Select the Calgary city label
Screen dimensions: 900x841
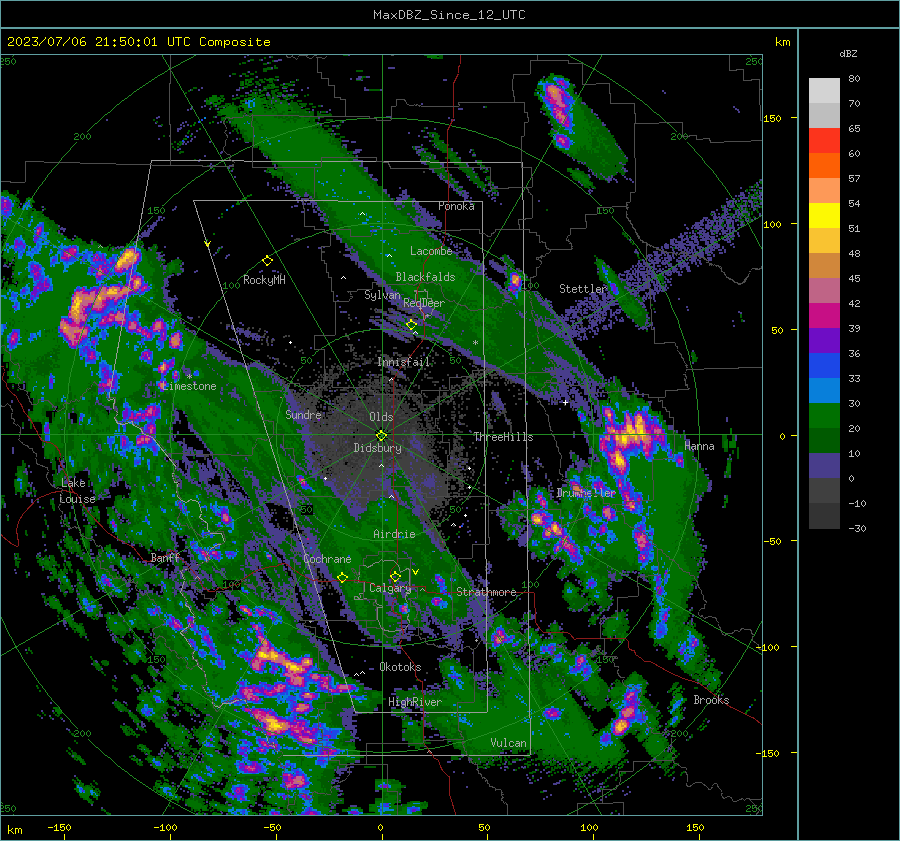coord(390,588)
